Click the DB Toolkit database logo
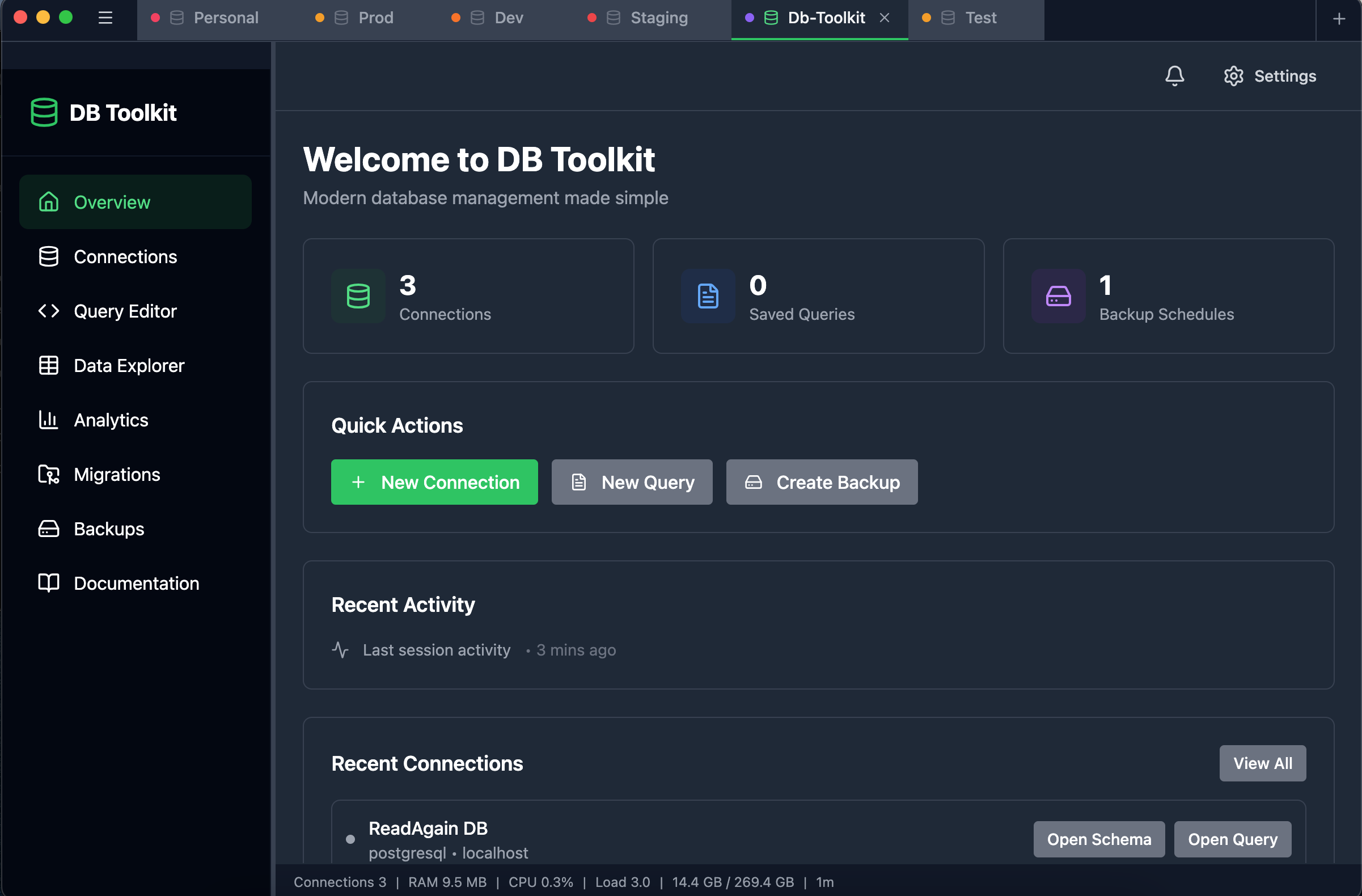Image resolution: width=1362 pixels, height=896 pixels. (44, 112)
